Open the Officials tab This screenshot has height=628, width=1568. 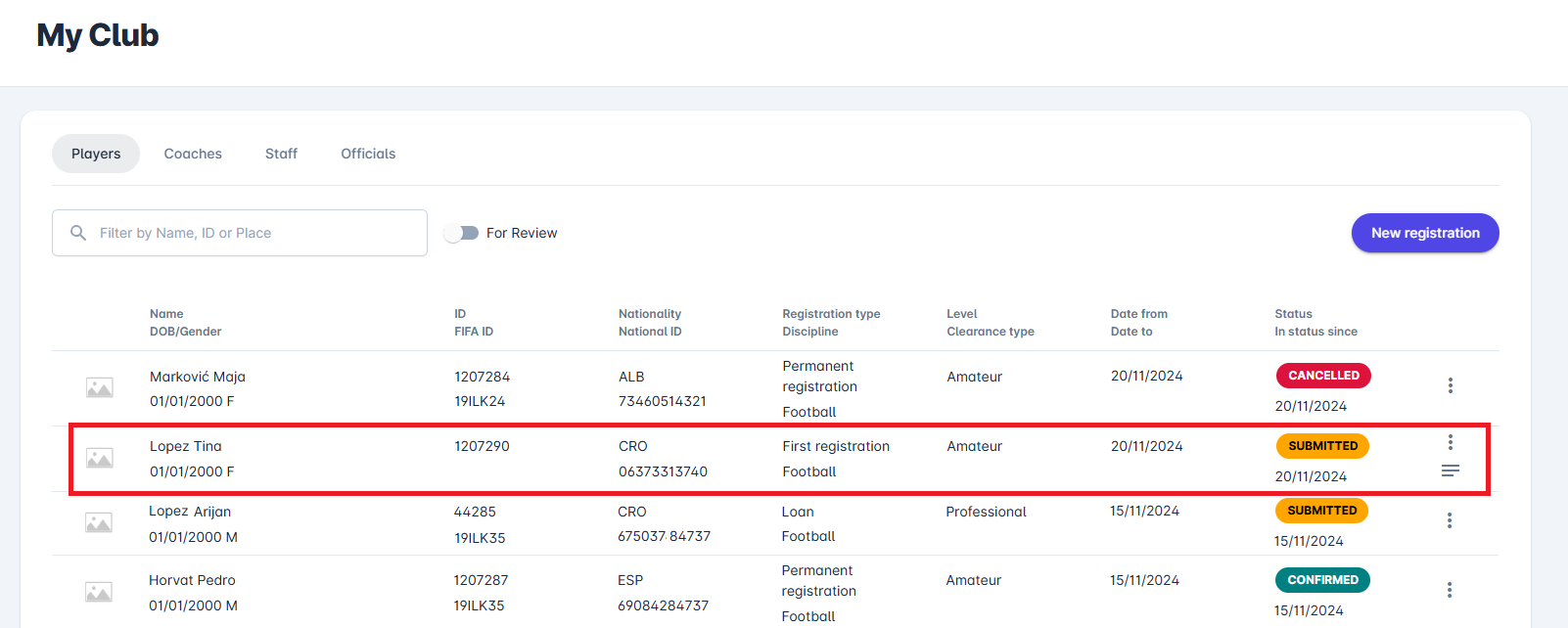(x=368, y=154)
